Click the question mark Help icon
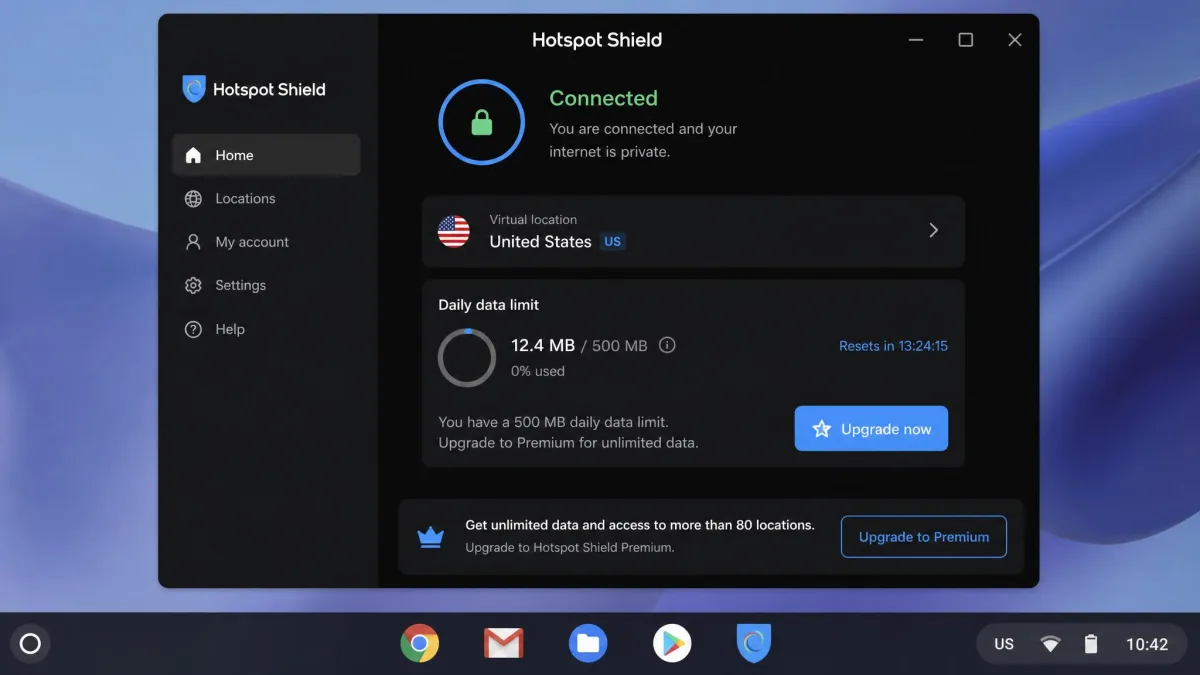Image resolution: width=1200 pixels, height=675 pixels. [193, 329]
